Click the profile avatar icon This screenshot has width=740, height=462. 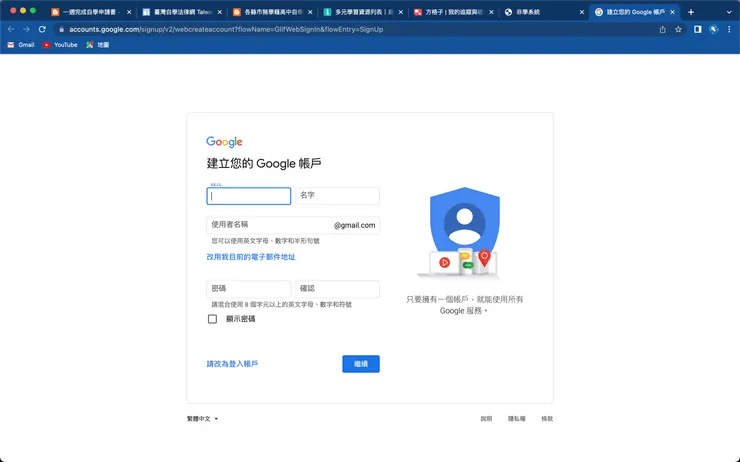[x=714, y=29]
